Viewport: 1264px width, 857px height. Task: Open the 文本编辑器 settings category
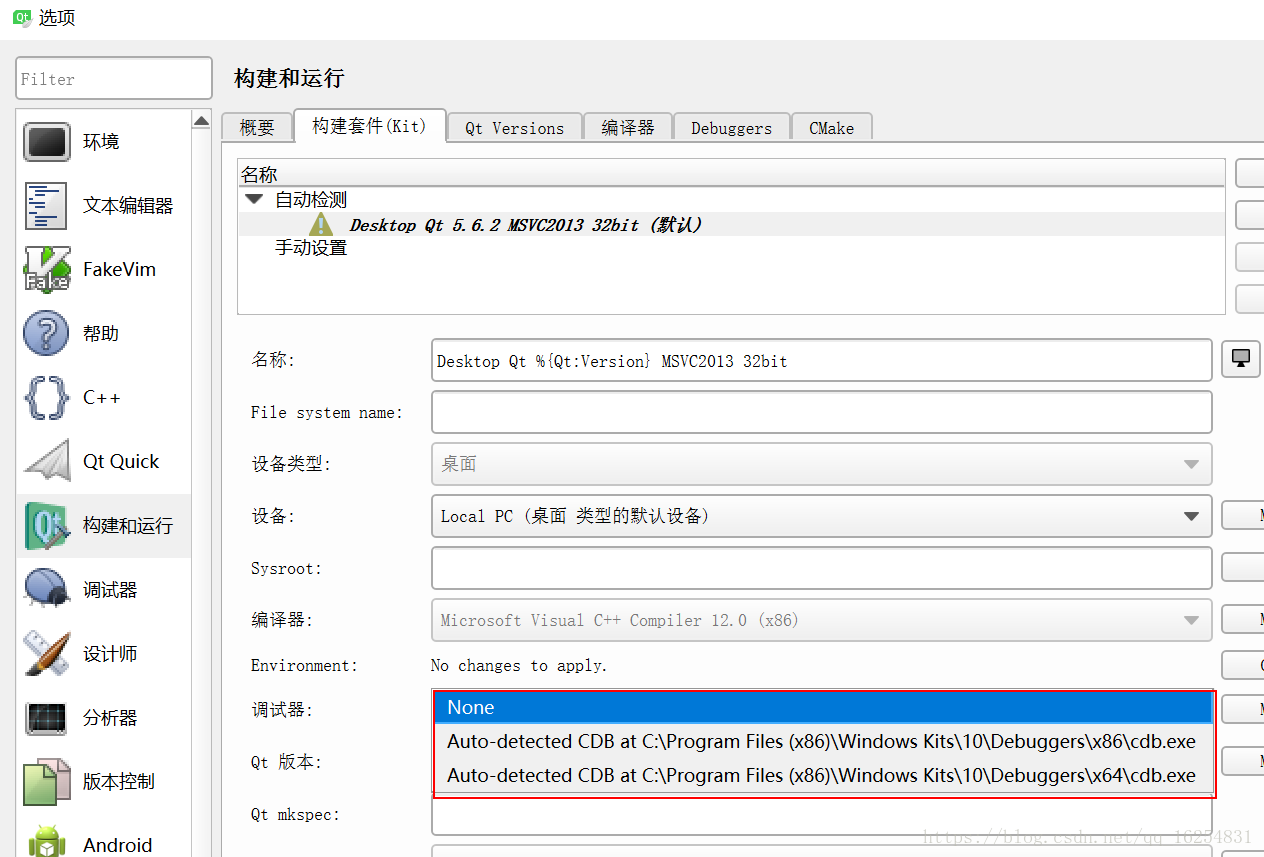pos(103,206)
